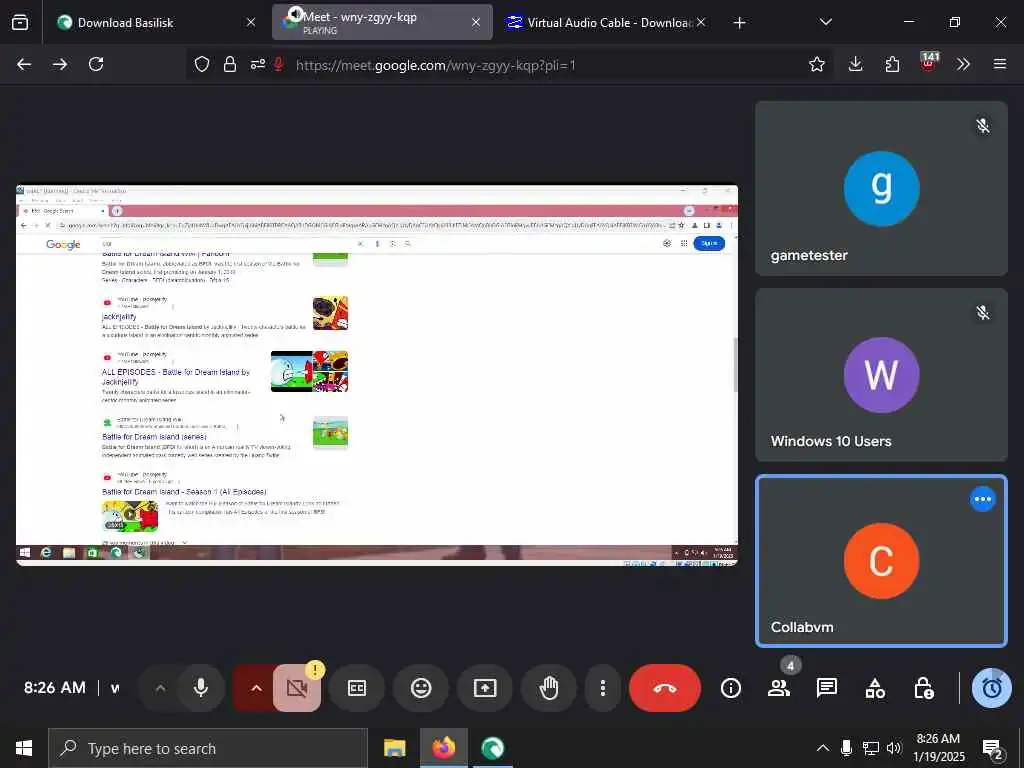This screenshot has width=1024, height=768.
Task: Click the tracking protection shield icon
Action: tap(202, 64)
